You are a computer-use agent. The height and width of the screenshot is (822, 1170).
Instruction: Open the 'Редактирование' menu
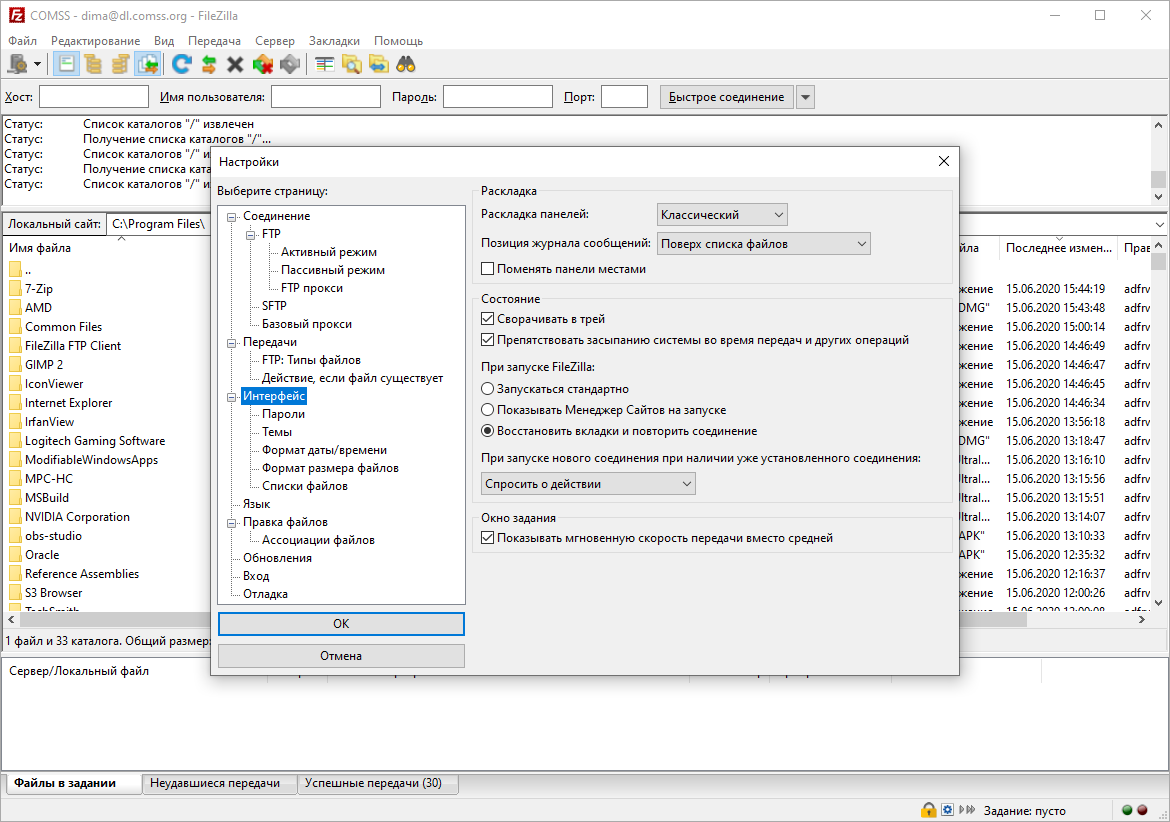click(x=95, y=41)
